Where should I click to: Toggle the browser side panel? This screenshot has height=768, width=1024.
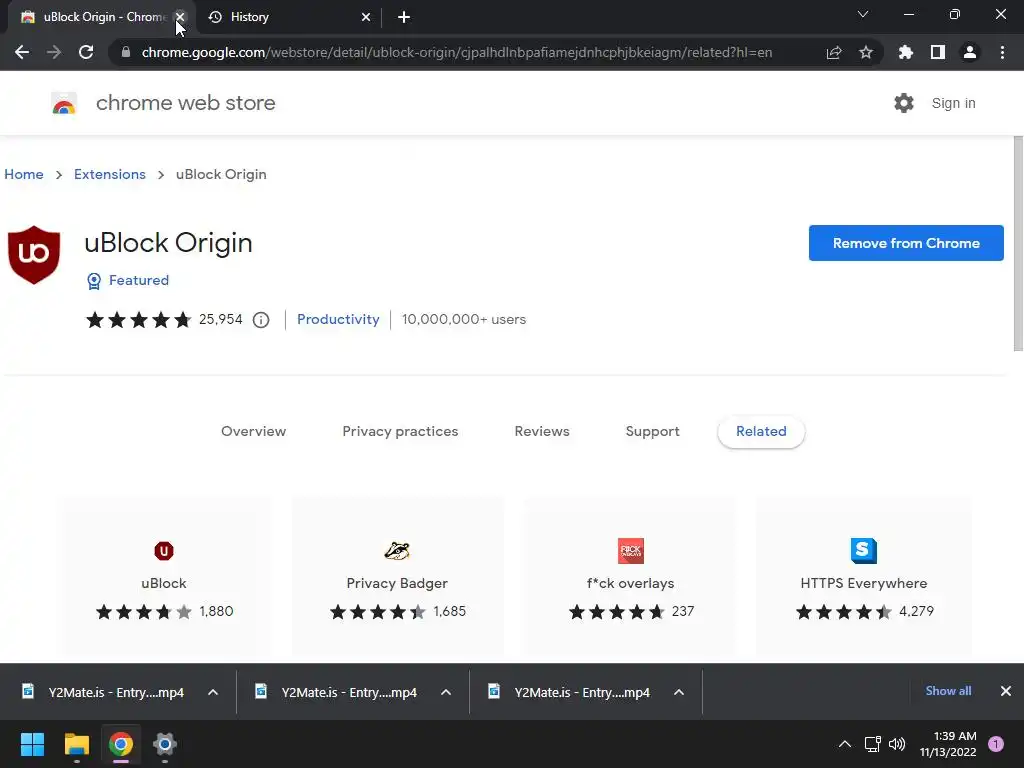(x=938, y=52)
